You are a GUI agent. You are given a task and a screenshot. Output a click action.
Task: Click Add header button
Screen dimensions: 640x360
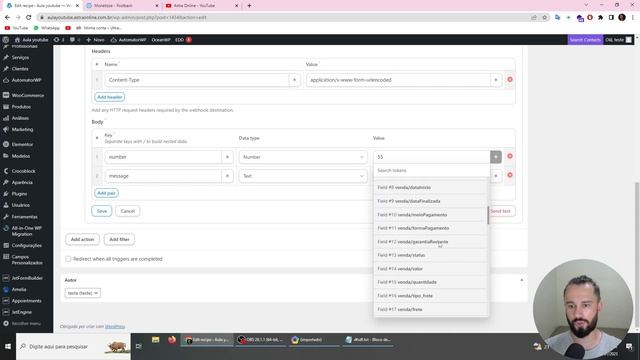(x=109, y=97)
